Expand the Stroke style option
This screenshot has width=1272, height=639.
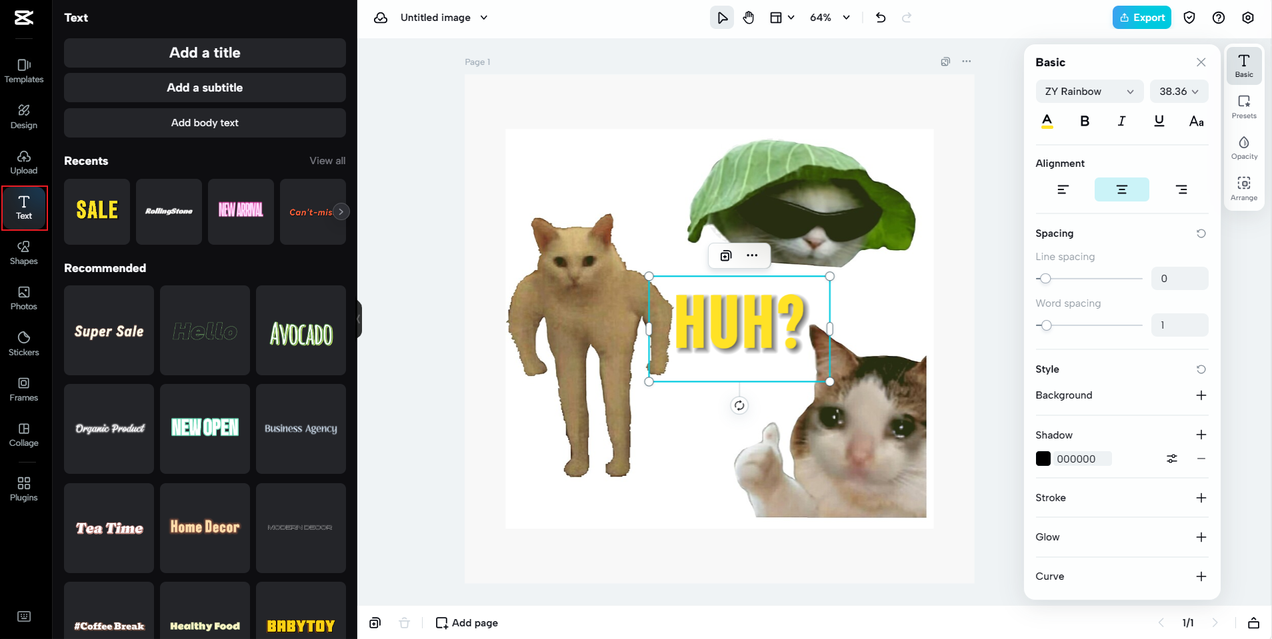1201,498
